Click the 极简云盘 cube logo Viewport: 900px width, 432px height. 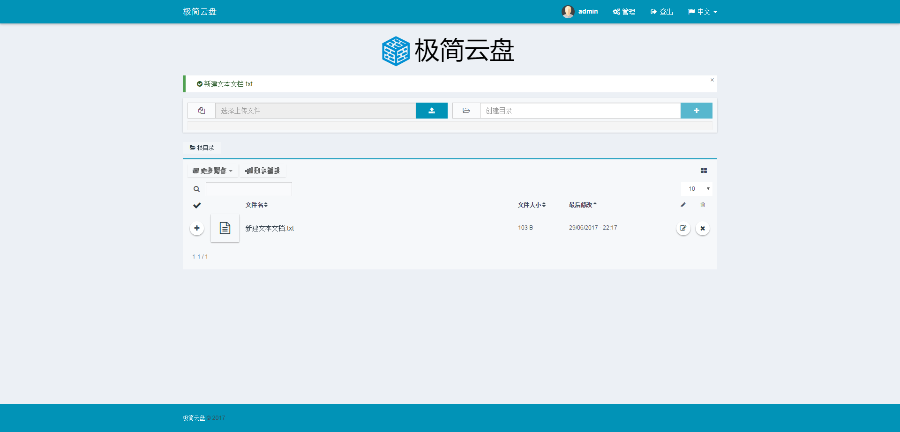(x=396, y=51)
